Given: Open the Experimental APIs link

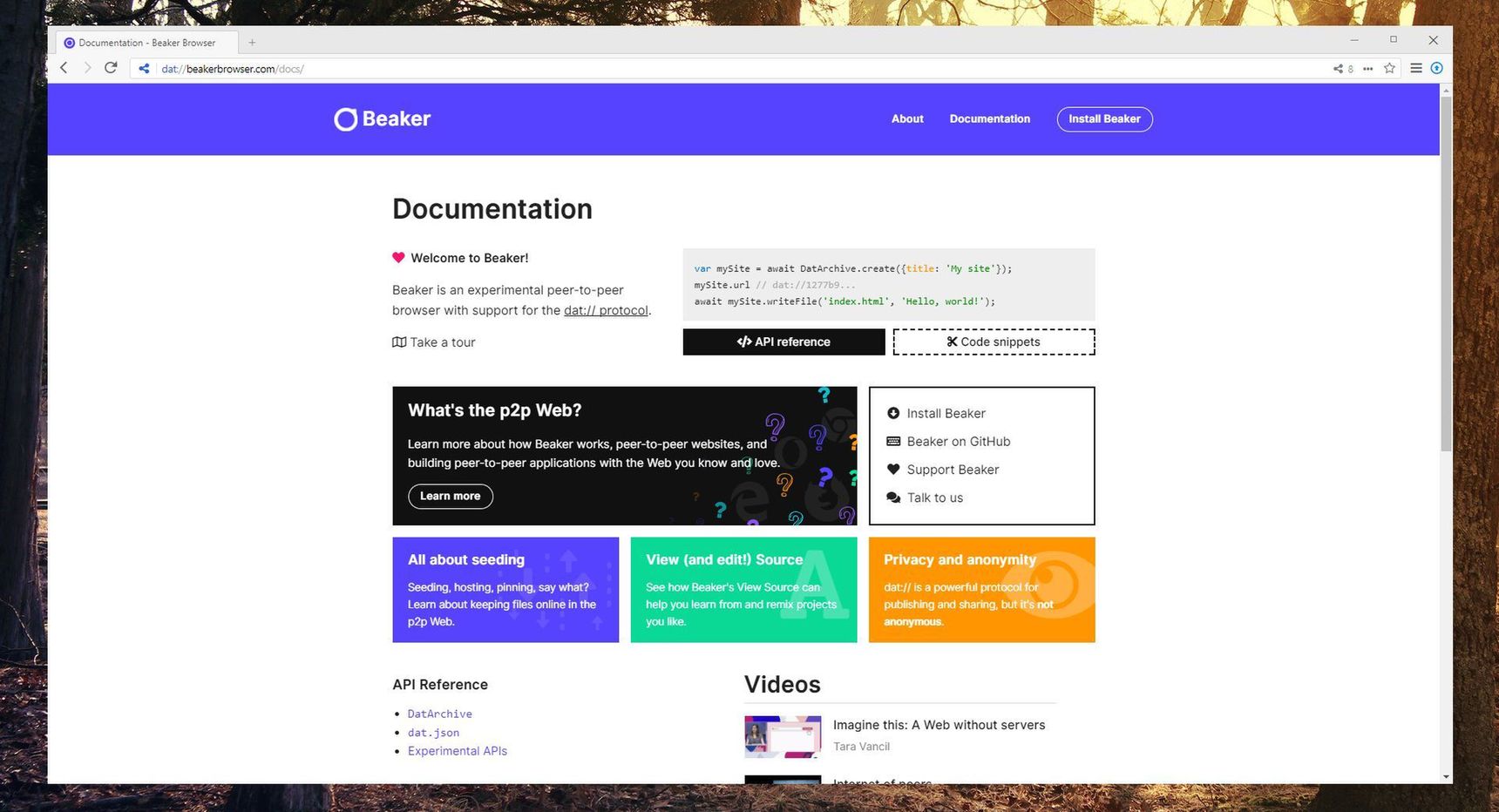Looking at the screenshot, I should pyautogui.click(x=458, y=751).
